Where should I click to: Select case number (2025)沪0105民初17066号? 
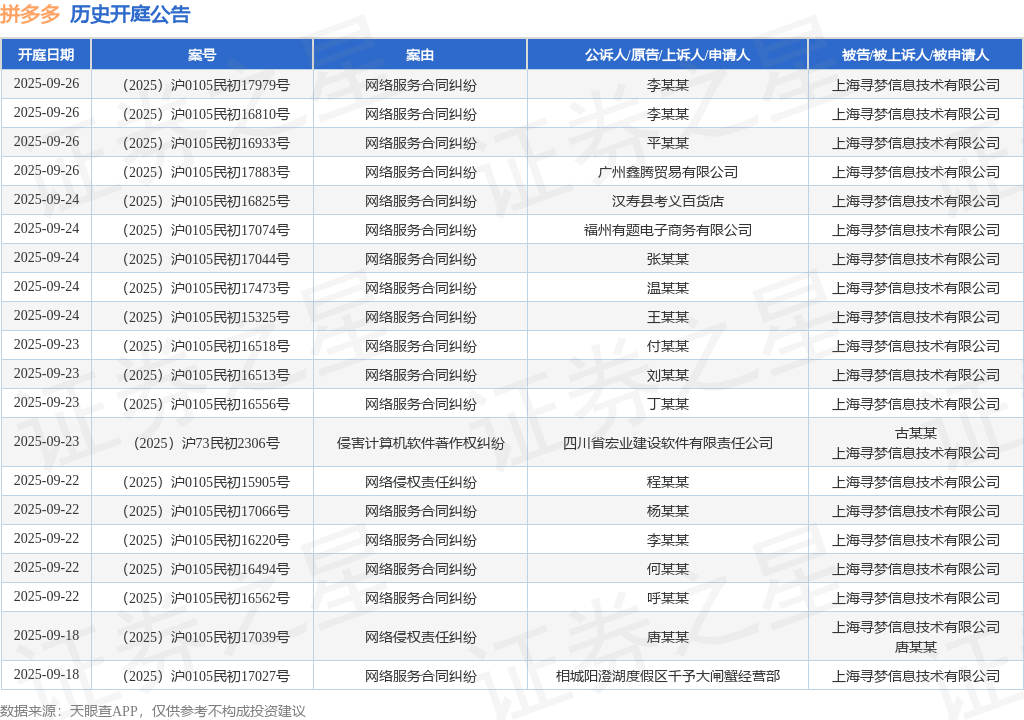pos(206,511)
